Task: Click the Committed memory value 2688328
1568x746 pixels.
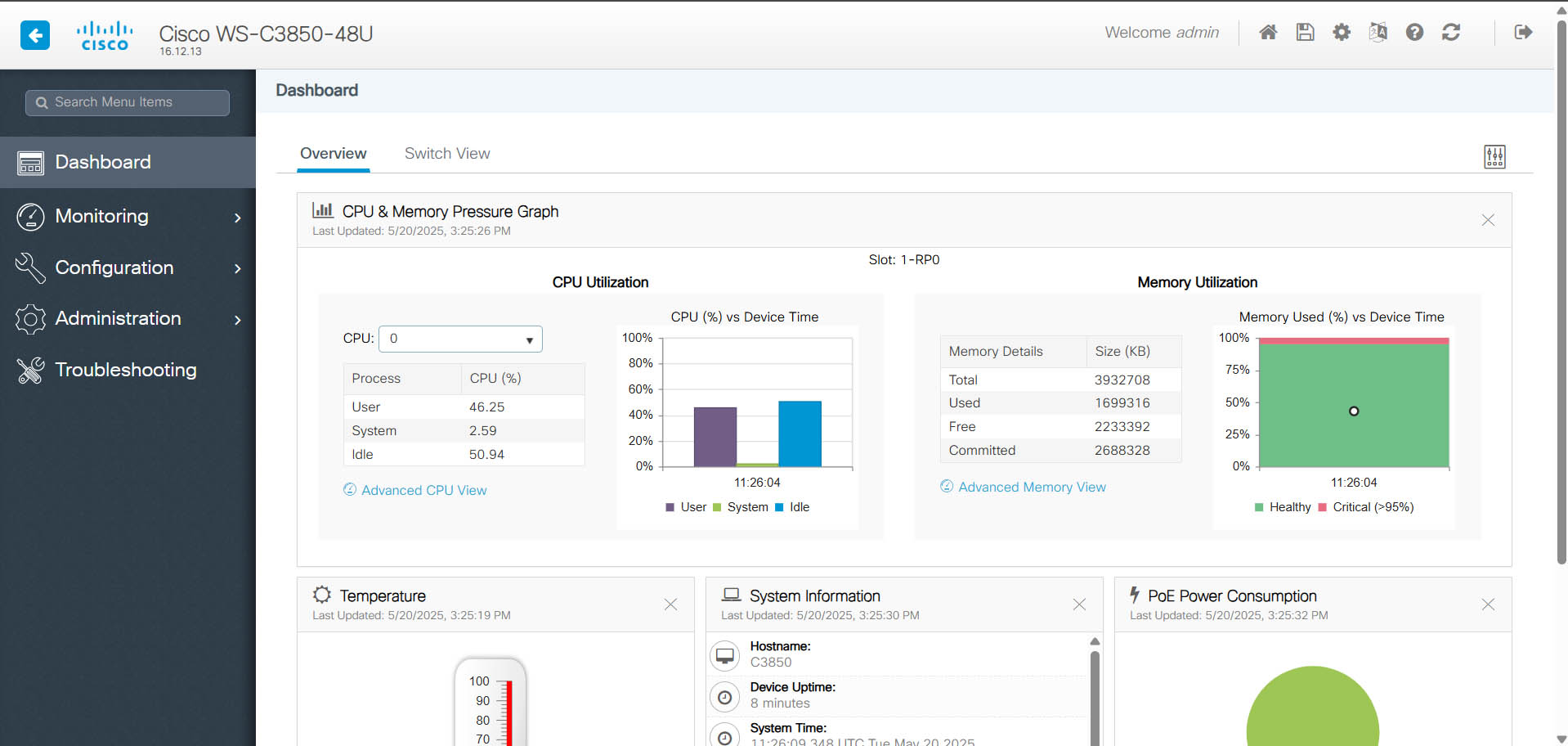Action: click(1122, 451)
